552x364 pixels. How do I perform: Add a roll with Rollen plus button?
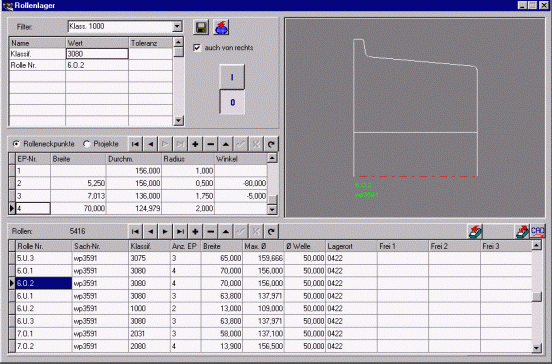[195, 231]
